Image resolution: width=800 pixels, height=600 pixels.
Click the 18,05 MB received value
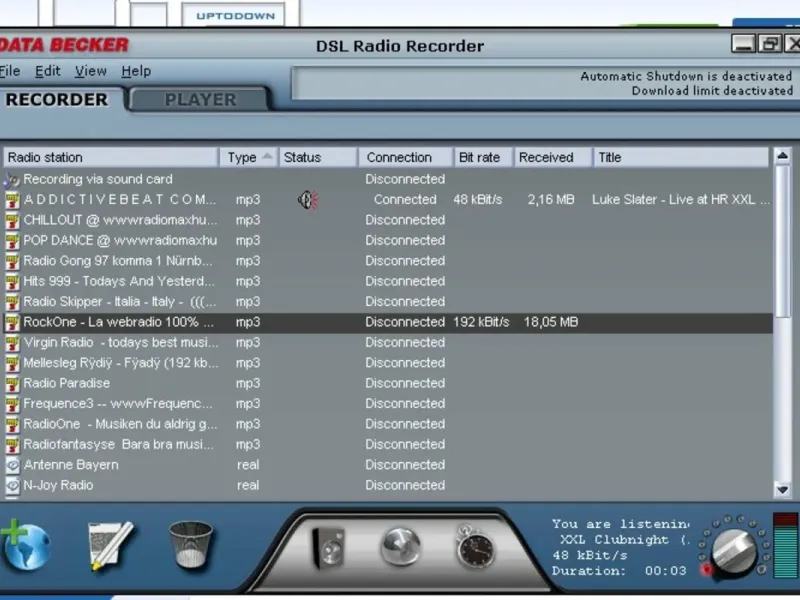click(x=551, y=322)
